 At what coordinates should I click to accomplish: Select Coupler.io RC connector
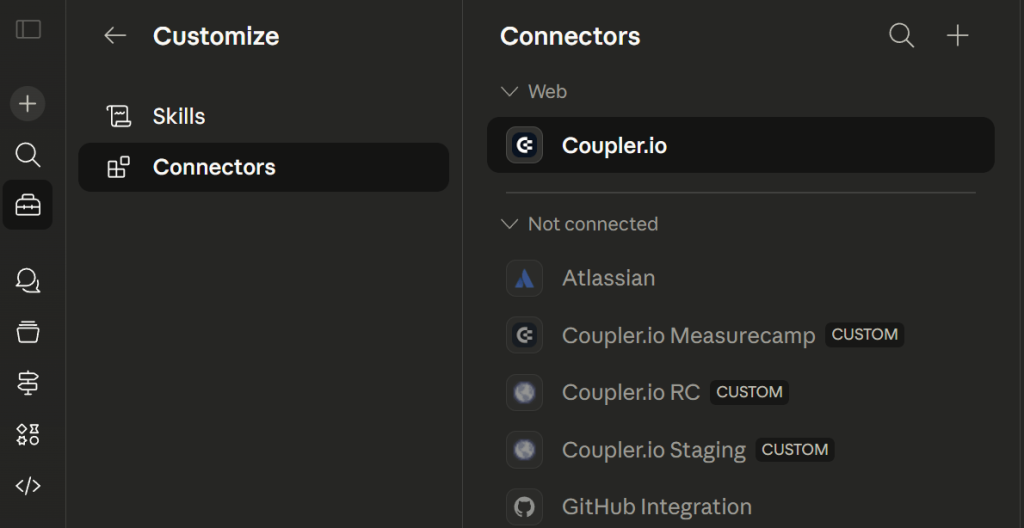point(630,392)
